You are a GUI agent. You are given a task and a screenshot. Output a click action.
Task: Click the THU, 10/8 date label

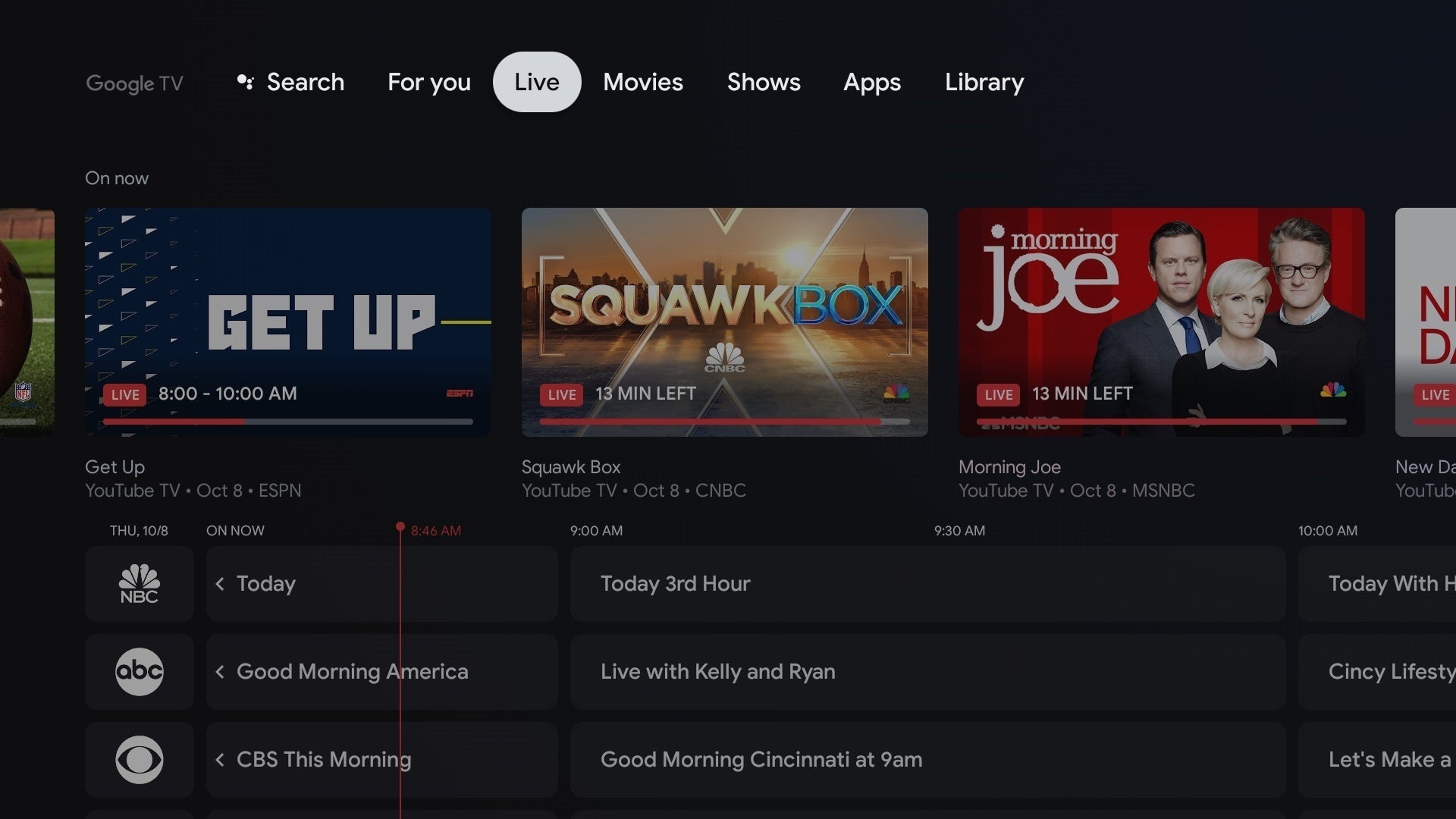(x=139, y=531)
